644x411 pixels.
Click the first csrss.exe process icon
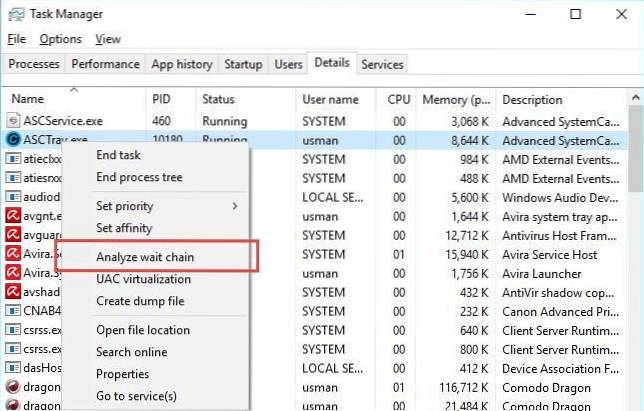14,330
